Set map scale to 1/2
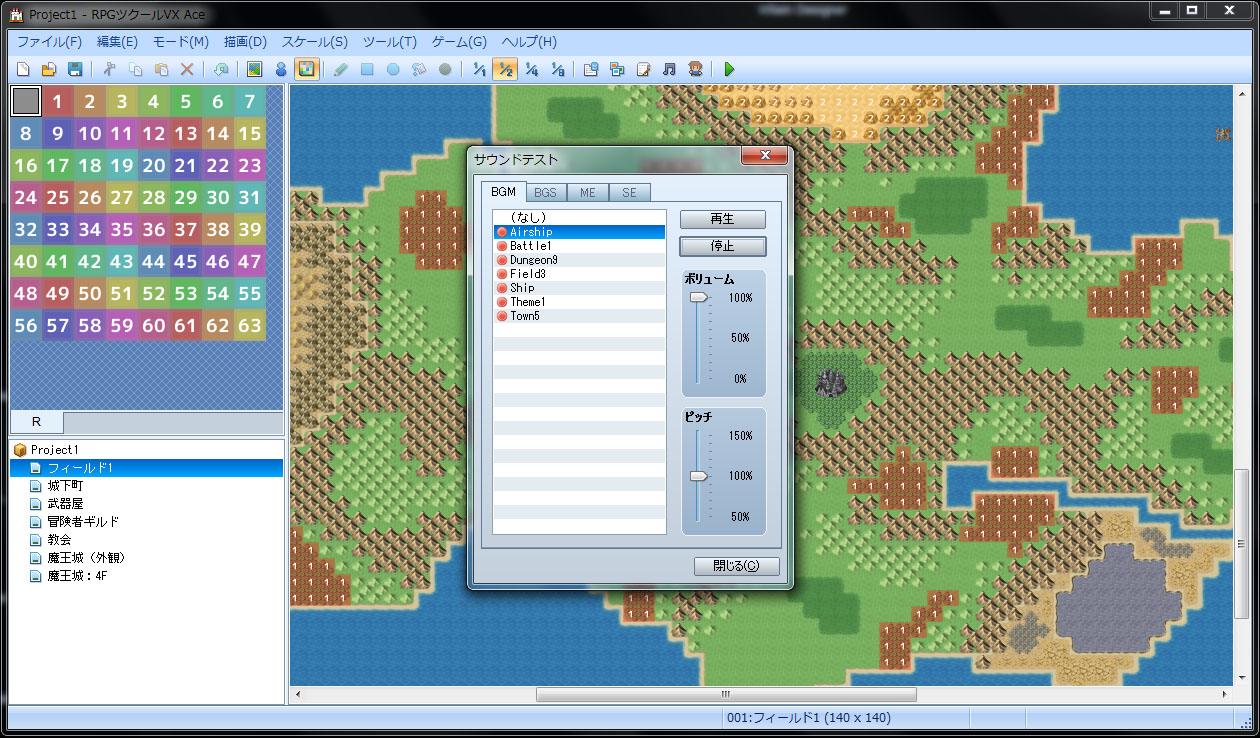Image resolution: width=1260 pixels, height=738 pixels. (506, 70)
